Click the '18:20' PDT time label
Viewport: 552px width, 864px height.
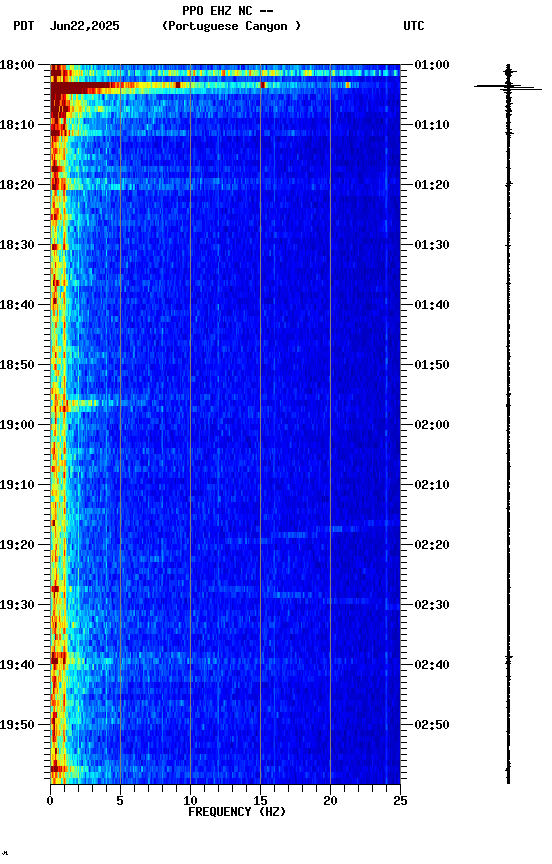tap(17, 185)
